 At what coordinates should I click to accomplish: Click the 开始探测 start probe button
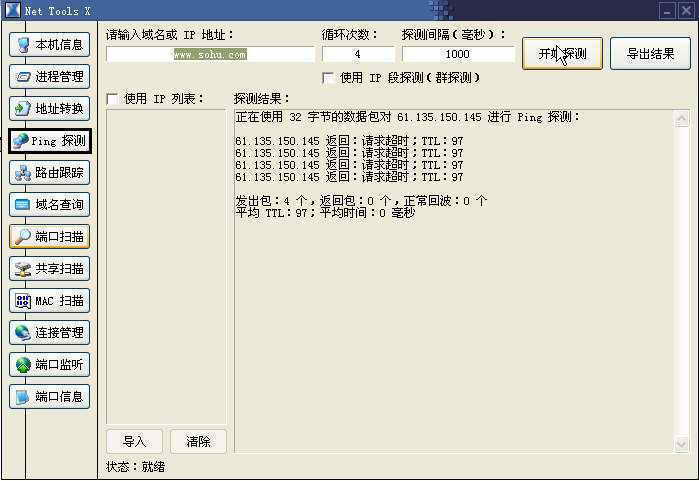(x=562, y=54)
